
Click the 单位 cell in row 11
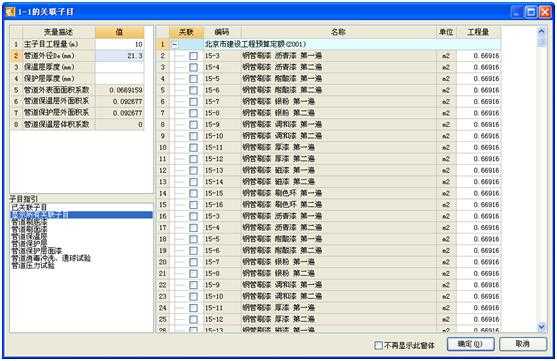[446, 159]
